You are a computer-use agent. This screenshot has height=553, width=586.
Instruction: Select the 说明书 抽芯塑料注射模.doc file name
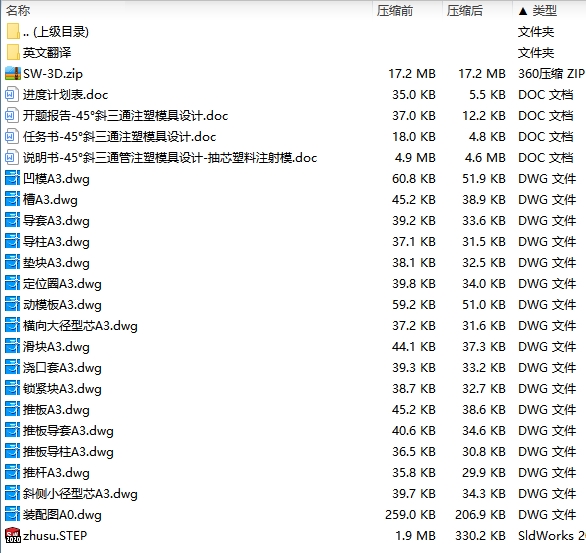click(170, 157)
